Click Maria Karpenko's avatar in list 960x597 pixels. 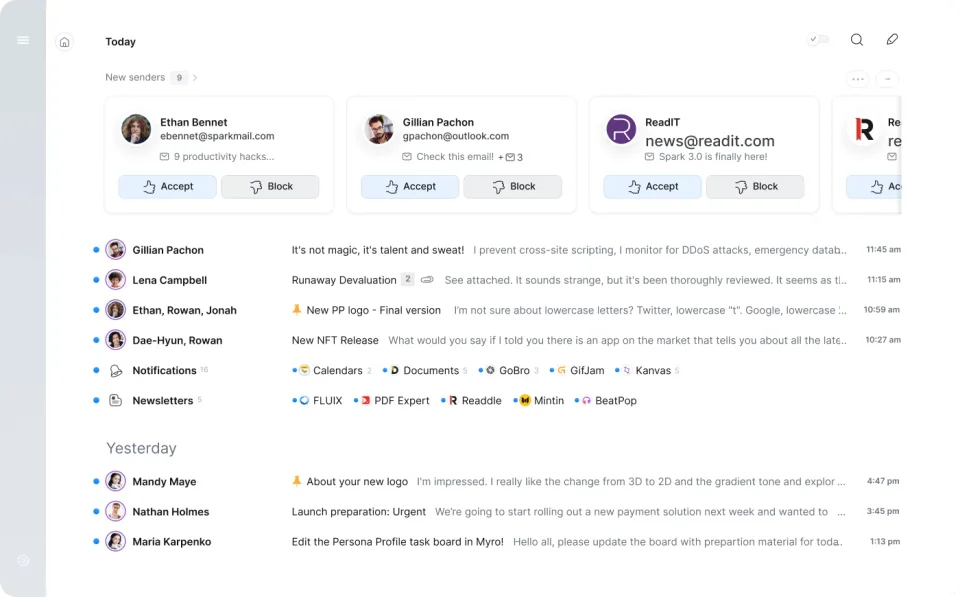(115, 541)
